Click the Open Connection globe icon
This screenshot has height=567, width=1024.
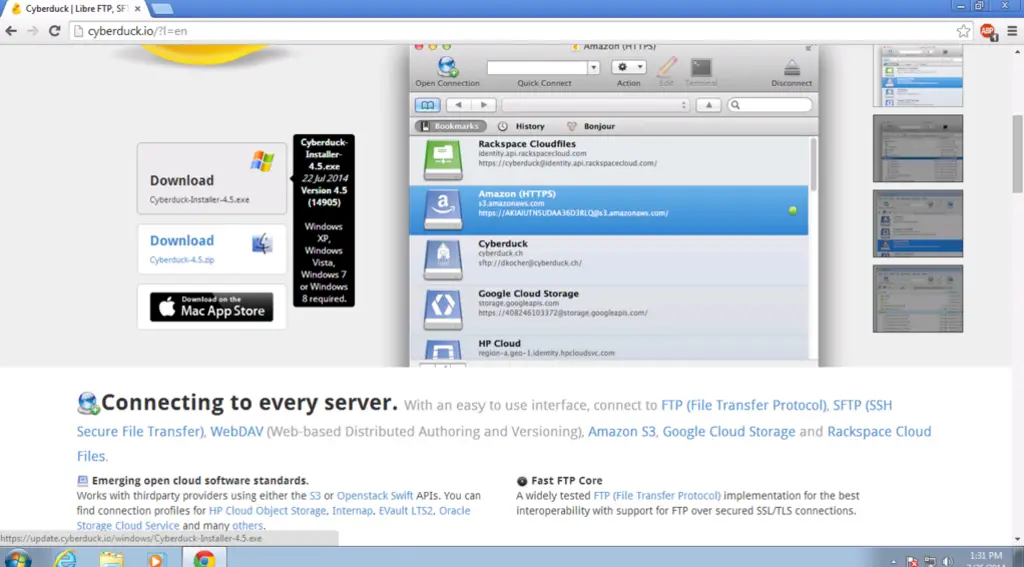[x=447, y=67]
